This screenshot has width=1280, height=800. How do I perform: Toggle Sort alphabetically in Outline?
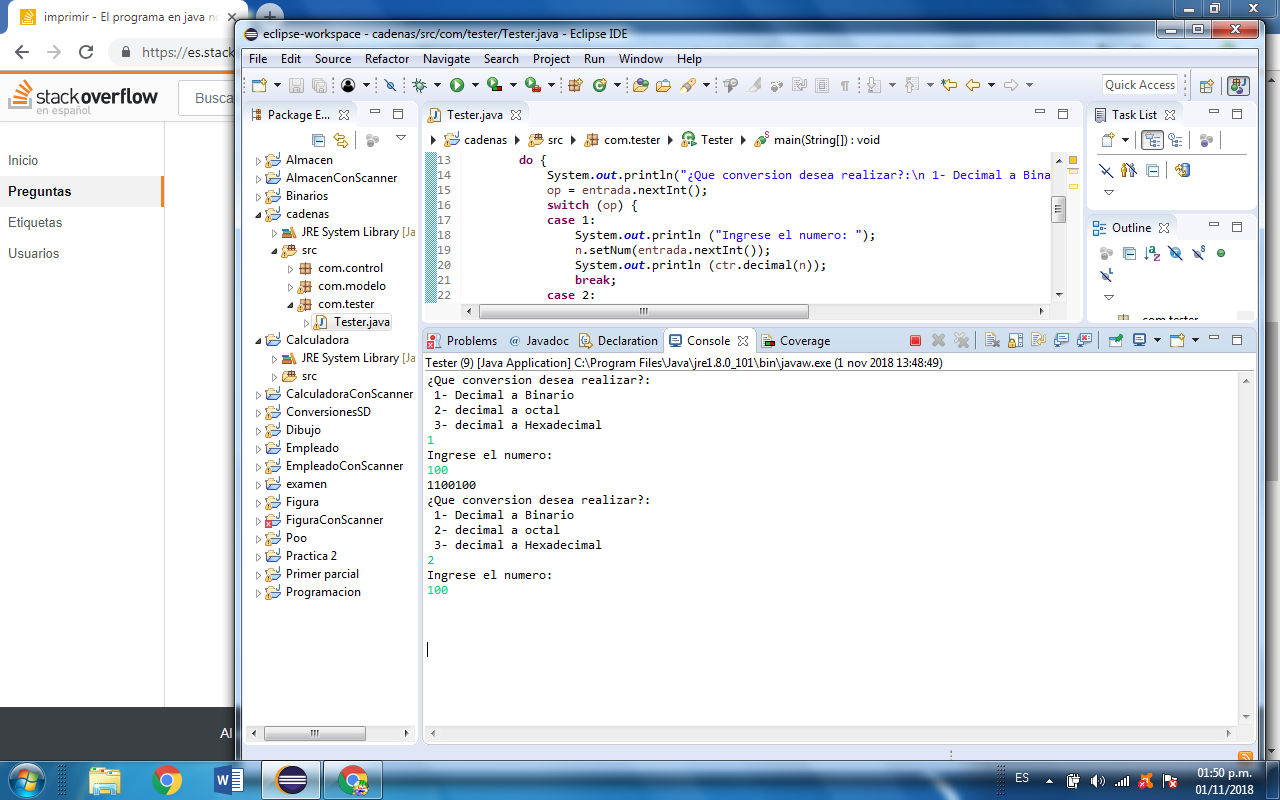[1152, 253]
